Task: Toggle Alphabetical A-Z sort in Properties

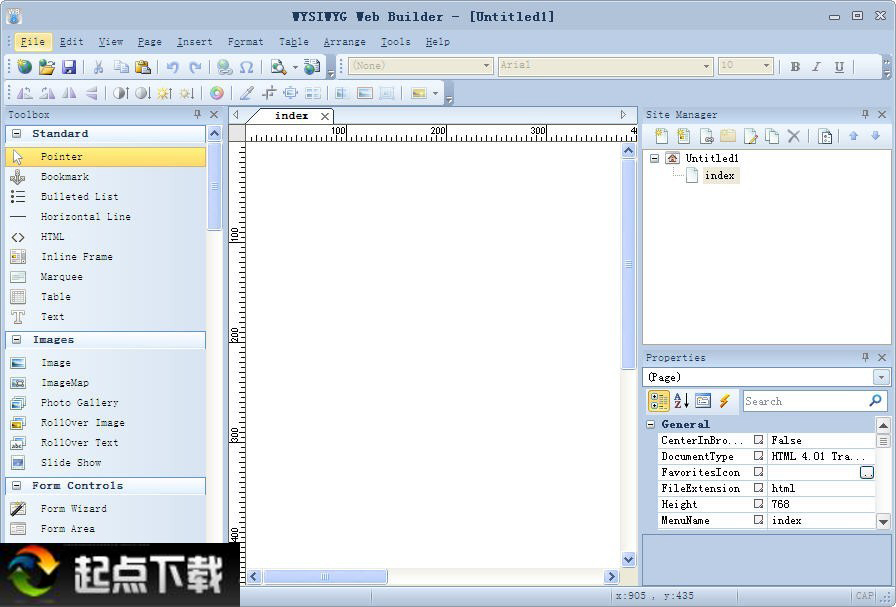Action: (x=681, y=401)
